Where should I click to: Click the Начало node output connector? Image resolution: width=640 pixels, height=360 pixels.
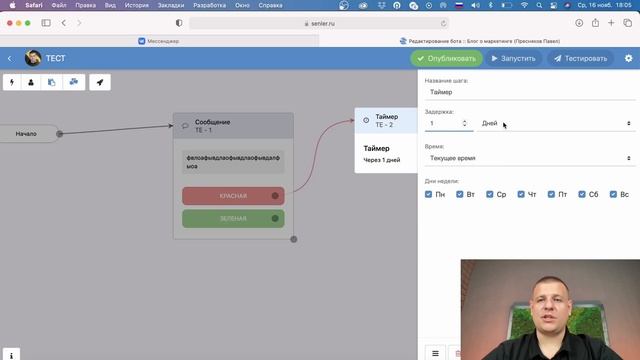click(x=60, y=133)
